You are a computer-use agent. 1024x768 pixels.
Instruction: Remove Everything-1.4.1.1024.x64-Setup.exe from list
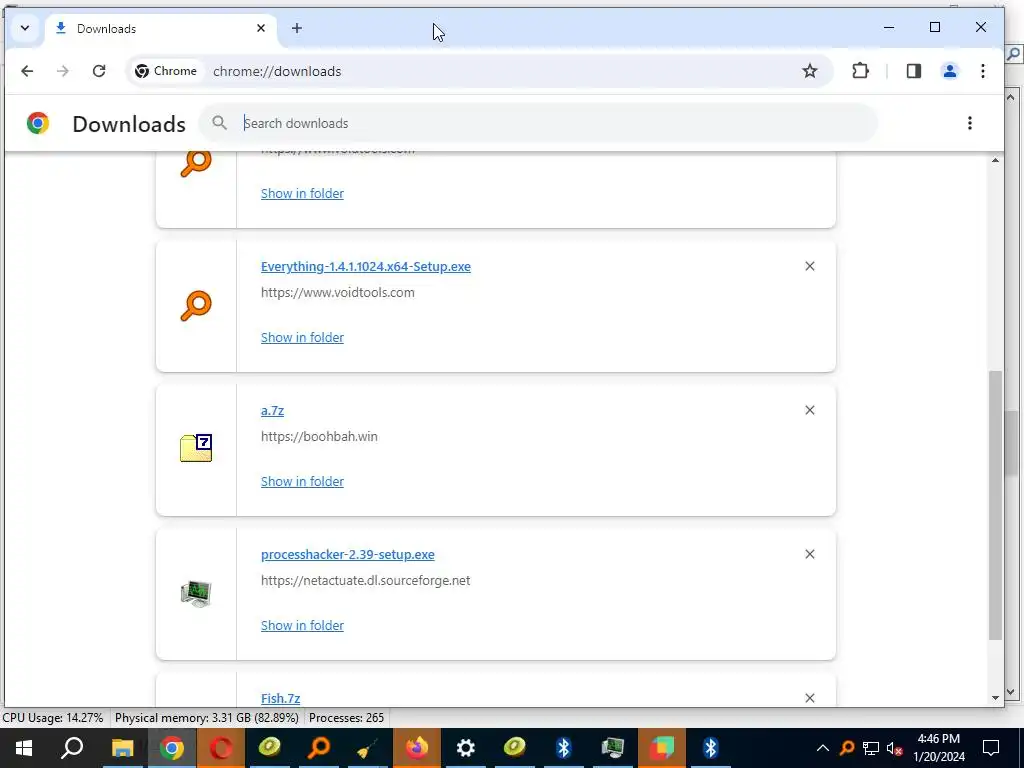click(x=810, y=266)
